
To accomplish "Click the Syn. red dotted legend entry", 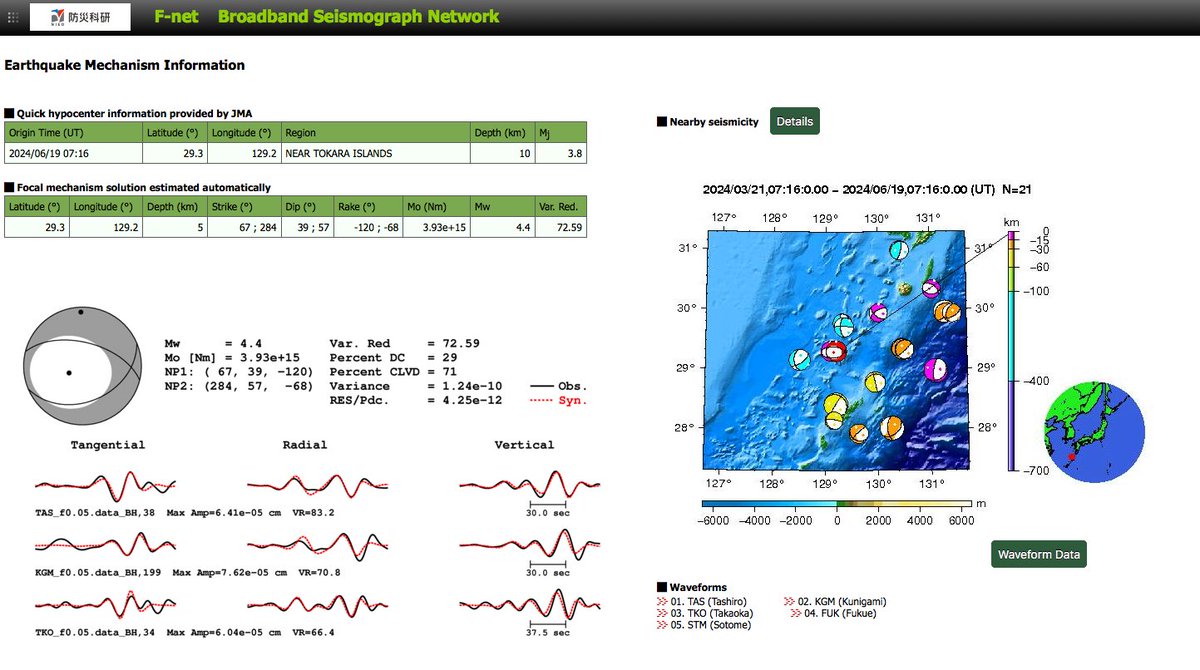I will 559,400.
